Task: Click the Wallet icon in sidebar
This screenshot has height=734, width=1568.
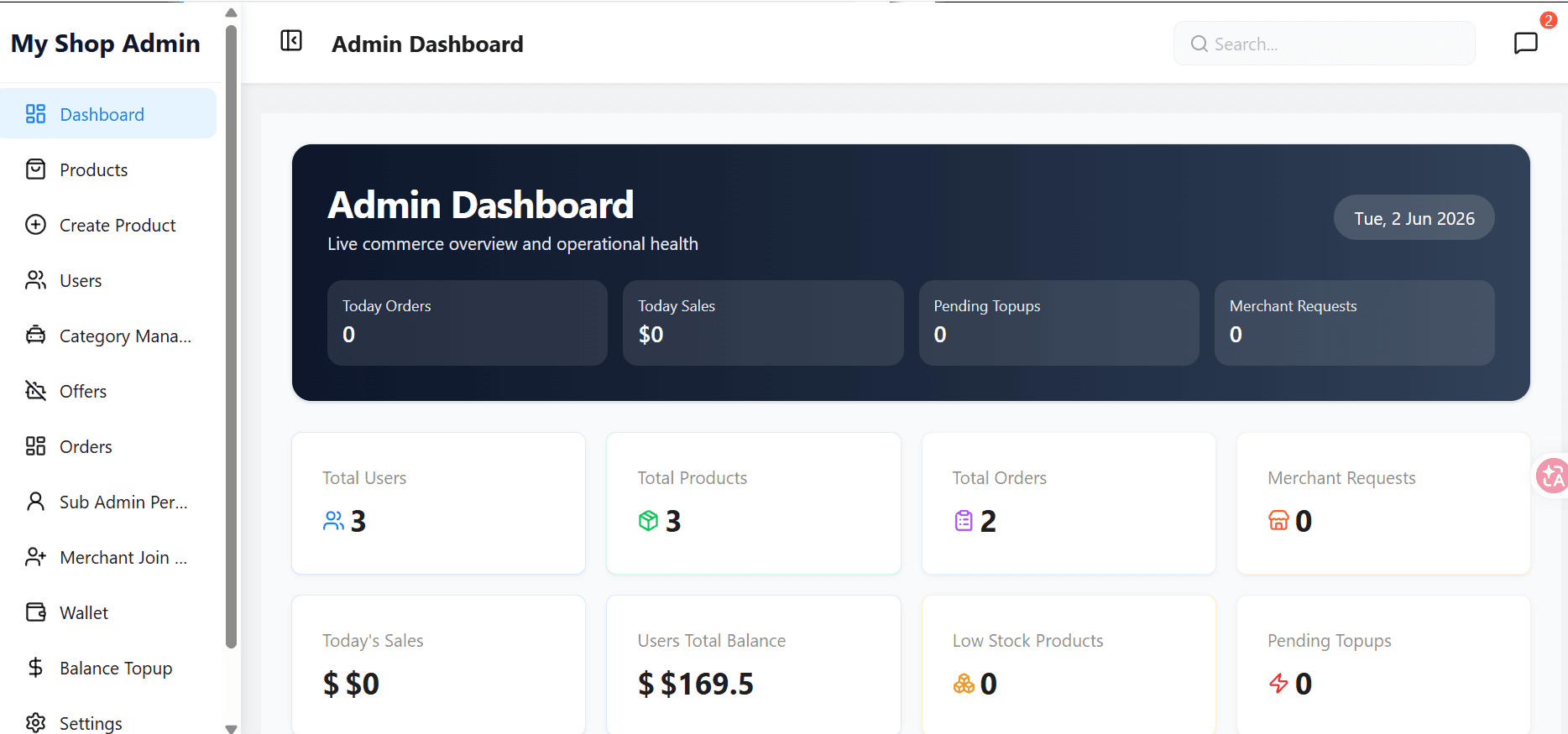Action: click(35, 612)
